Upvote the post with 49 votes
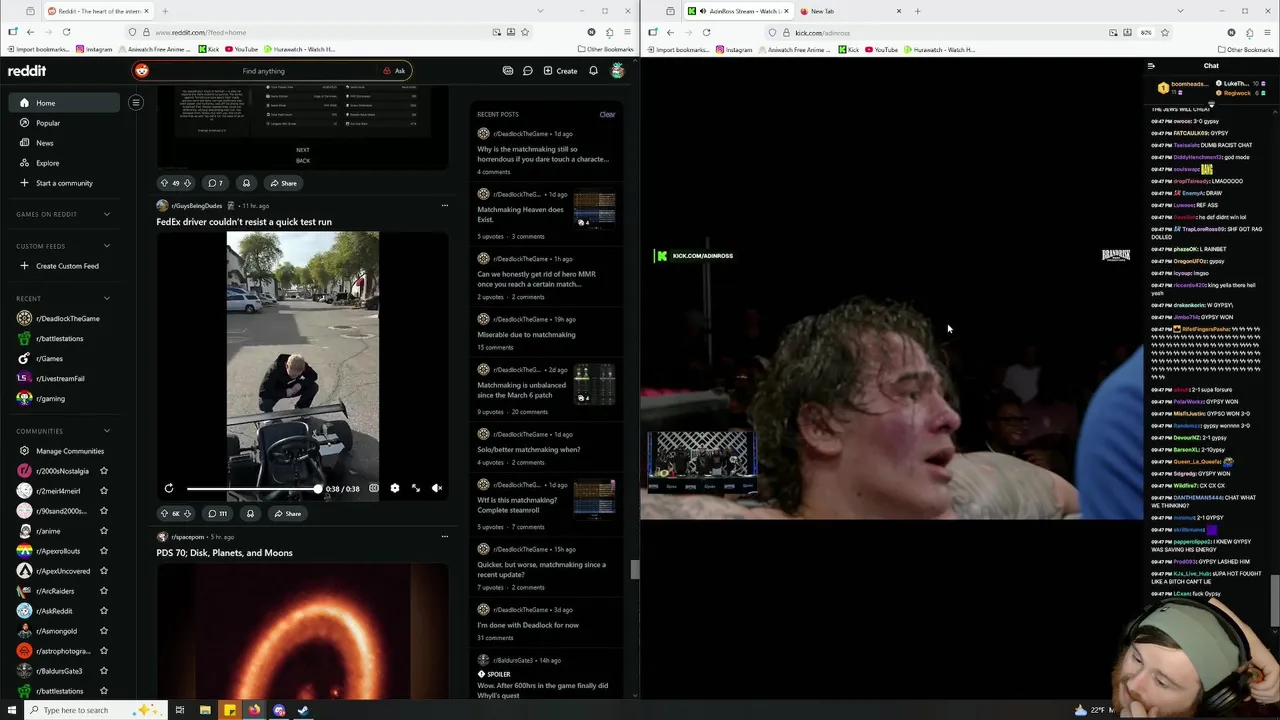 pyautogui.click(x=164, y=183)
